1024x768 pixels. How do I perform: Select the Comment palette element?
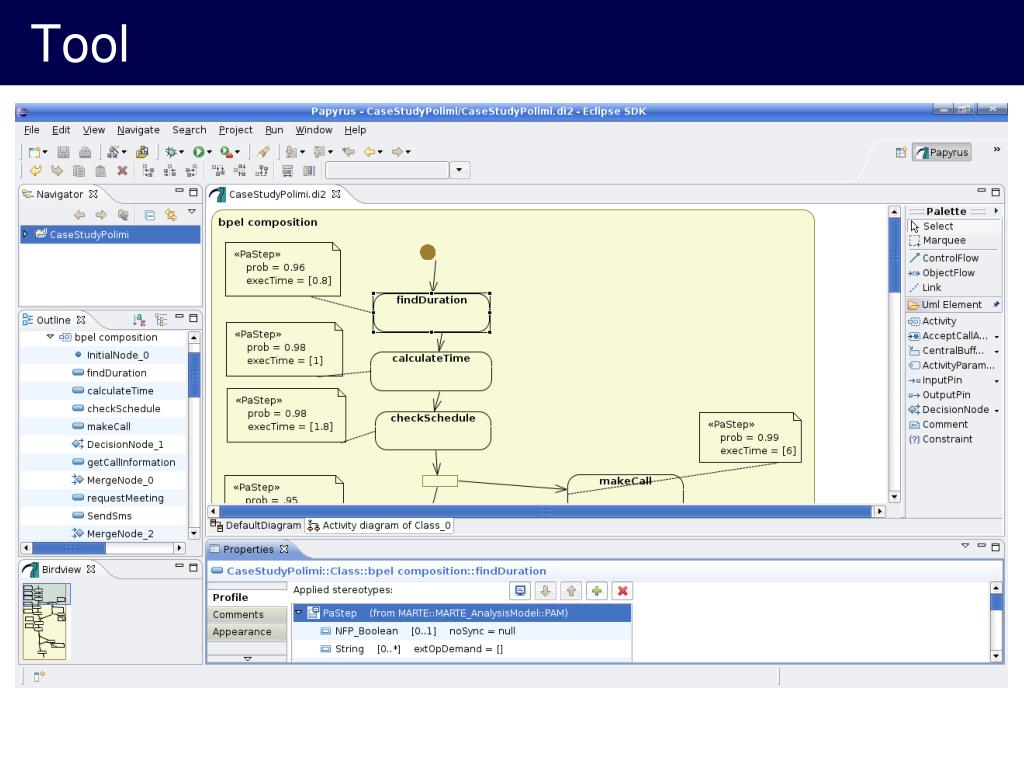click(x=938, y=424)
